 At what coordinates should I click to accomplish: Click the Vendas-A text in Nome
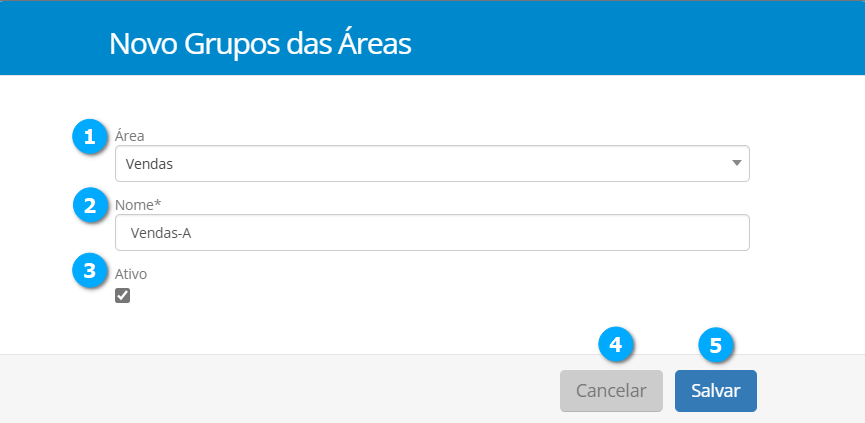[x=160, y=233]
